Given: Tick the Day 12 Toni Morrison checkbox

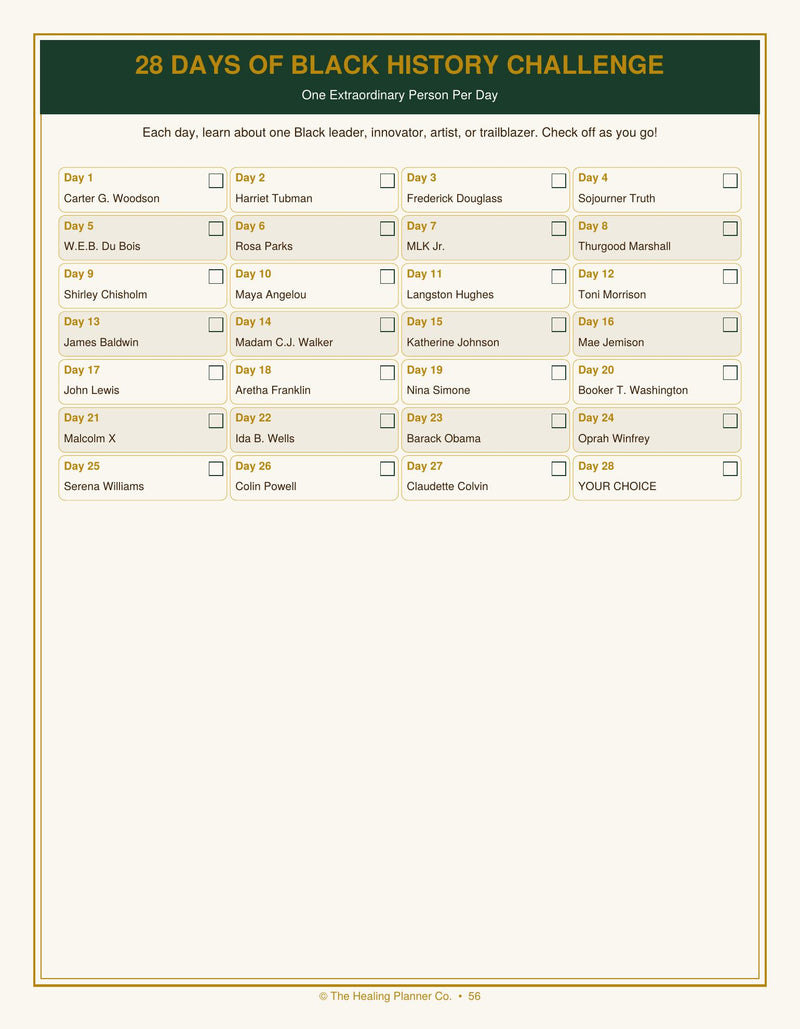Looking at the screenshot, I should [x=730, y=276].
